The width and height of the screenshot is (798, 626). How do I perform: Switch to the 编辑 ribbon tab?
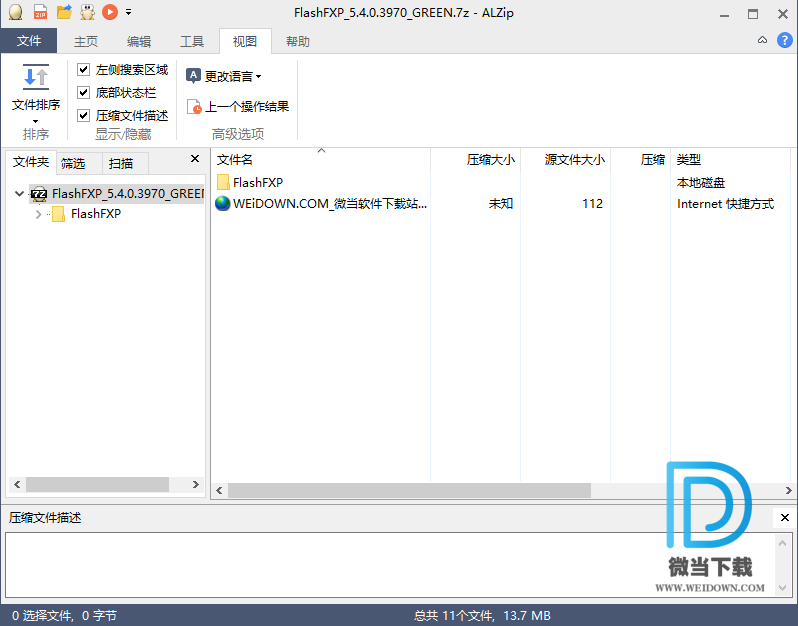coord(139,41)
